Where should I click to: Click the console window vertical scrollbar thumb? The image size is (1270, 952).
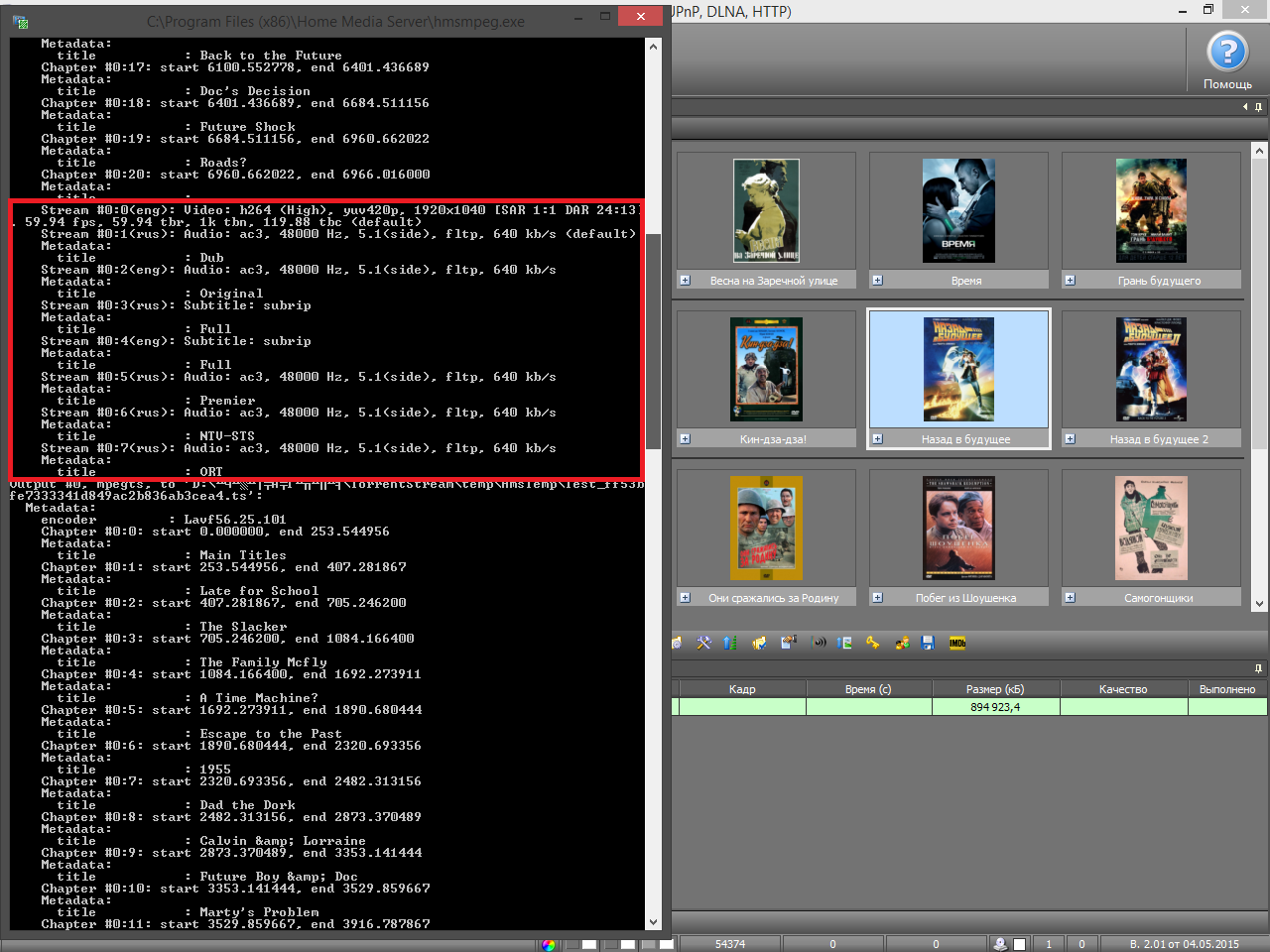tap(653, 340)
